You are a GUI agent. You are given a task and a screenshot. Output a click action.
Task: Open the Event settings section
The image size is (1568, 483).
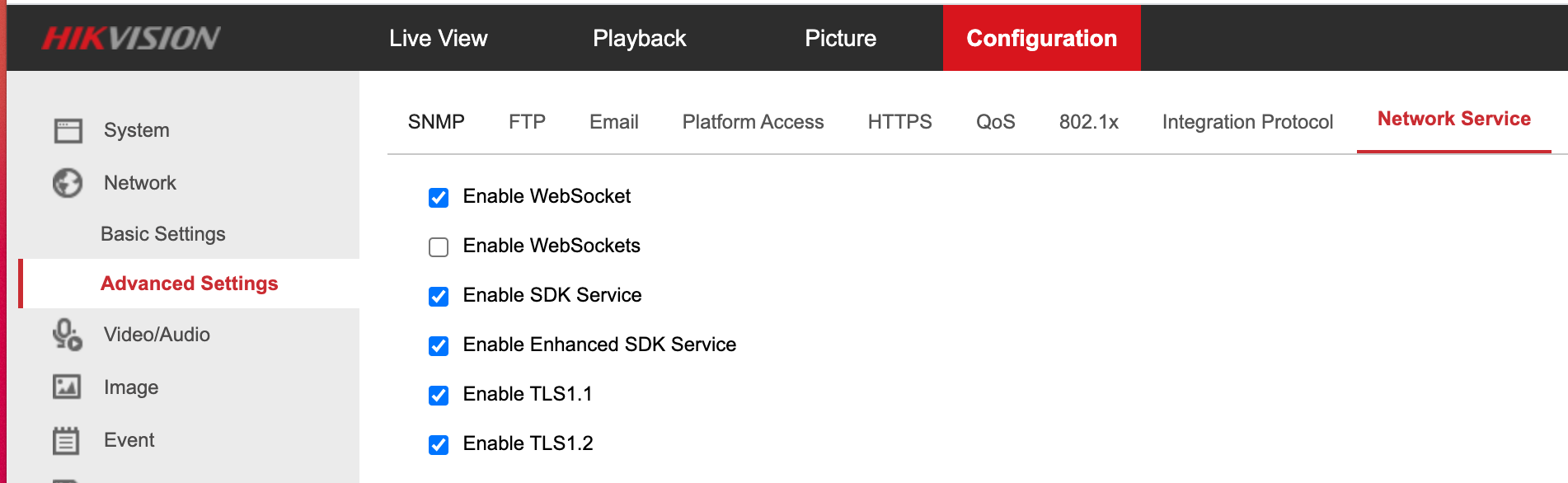pyautogui.click(x=129, y=440)
